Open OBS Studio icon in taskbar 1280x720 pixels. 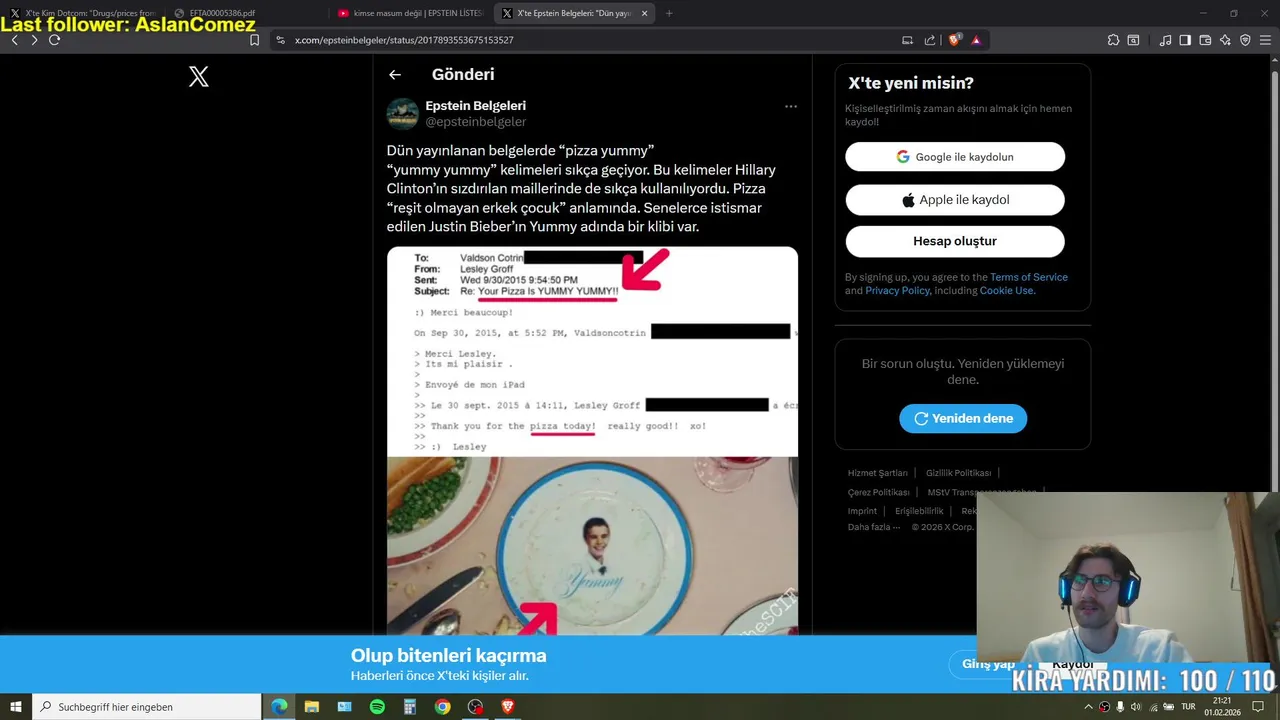475,706
